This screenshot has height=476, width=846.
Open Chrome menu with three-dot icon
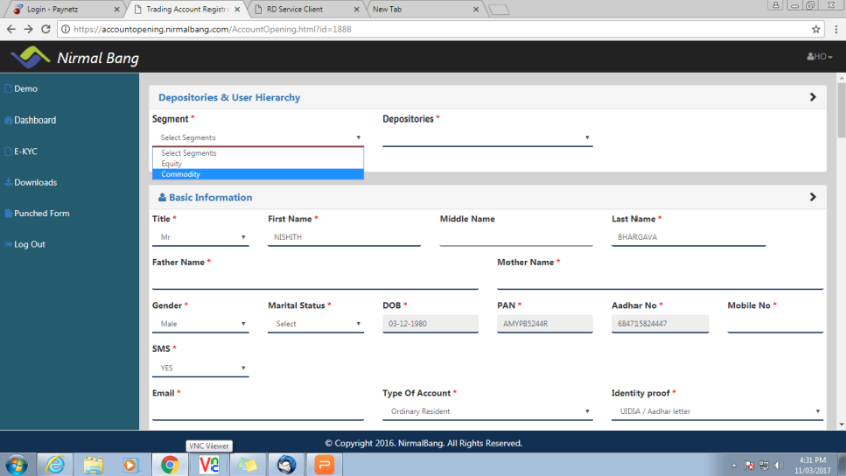(834, 29)
